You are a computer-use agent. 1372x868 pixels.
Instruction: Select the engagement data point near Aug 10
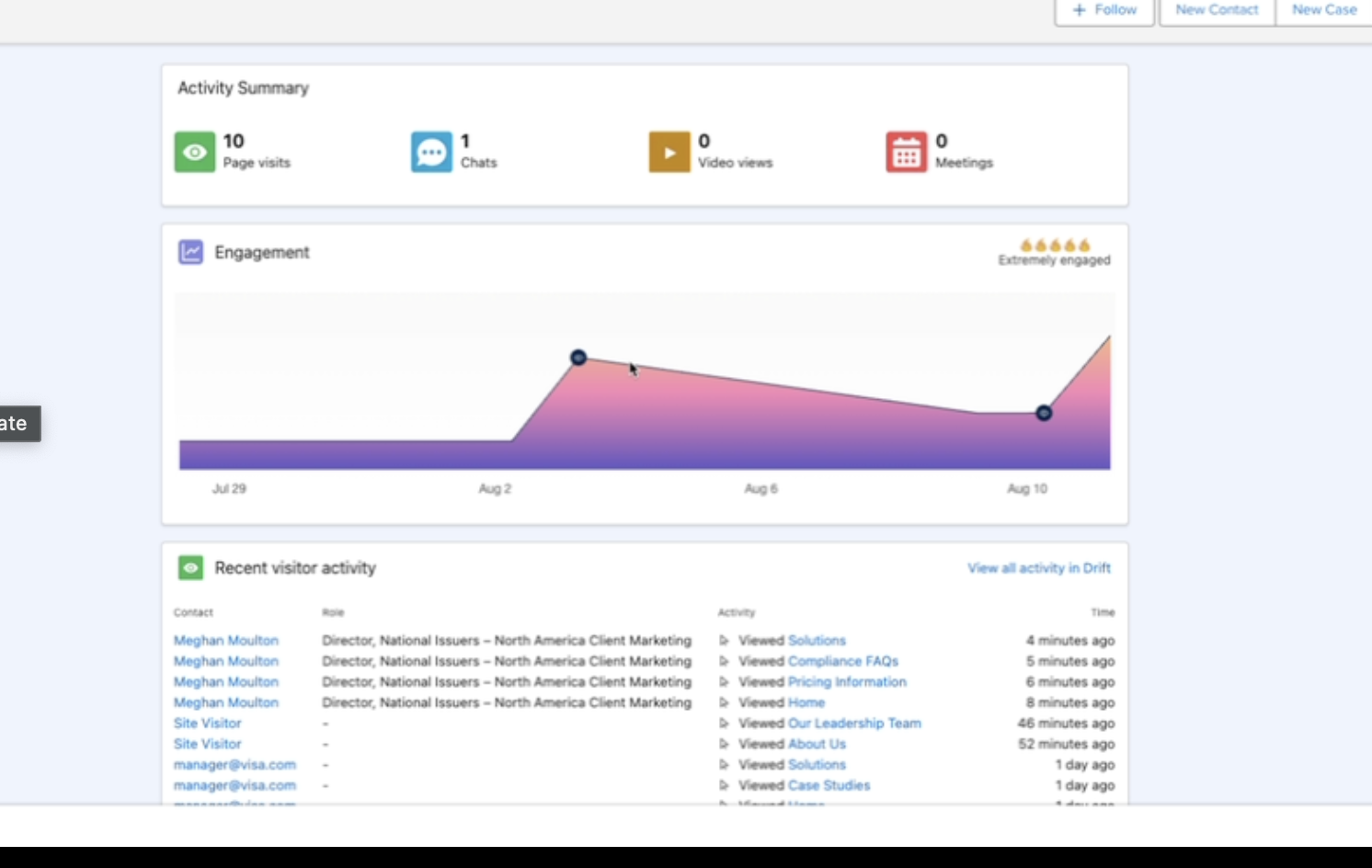click(1044, 413)
